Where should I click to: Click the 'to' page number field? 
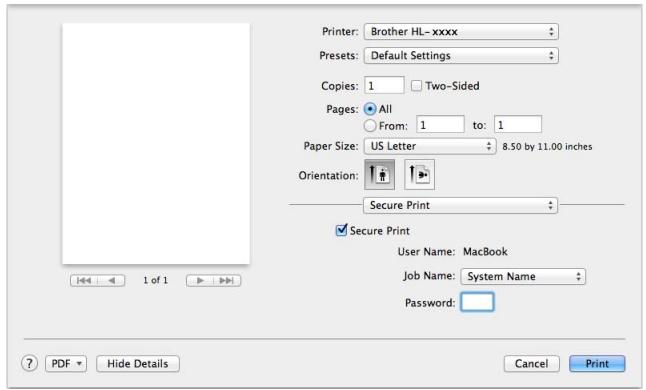click(x=518, y=124)
